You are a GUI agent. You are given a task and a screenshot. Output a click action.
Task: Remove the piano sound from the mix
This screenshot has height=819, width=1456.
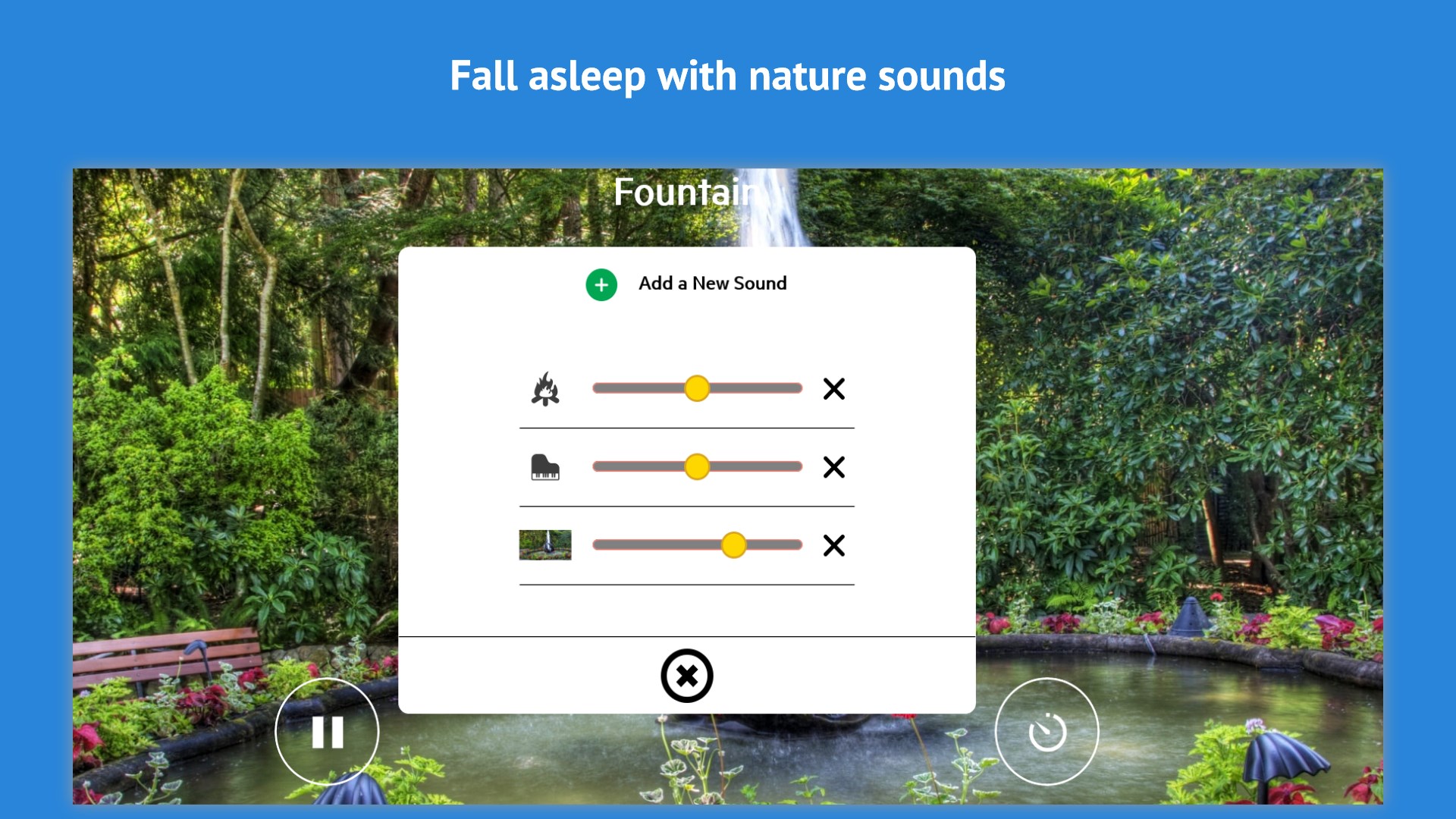(834, 467)
